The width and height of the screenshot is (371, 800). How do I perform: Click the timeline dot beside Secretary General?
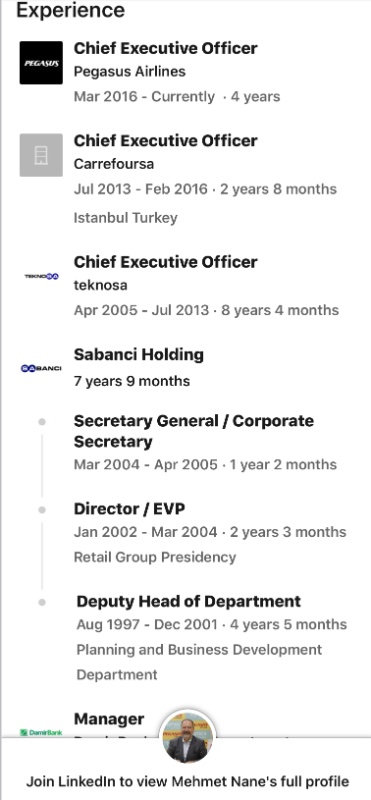(x=42, y=421)
